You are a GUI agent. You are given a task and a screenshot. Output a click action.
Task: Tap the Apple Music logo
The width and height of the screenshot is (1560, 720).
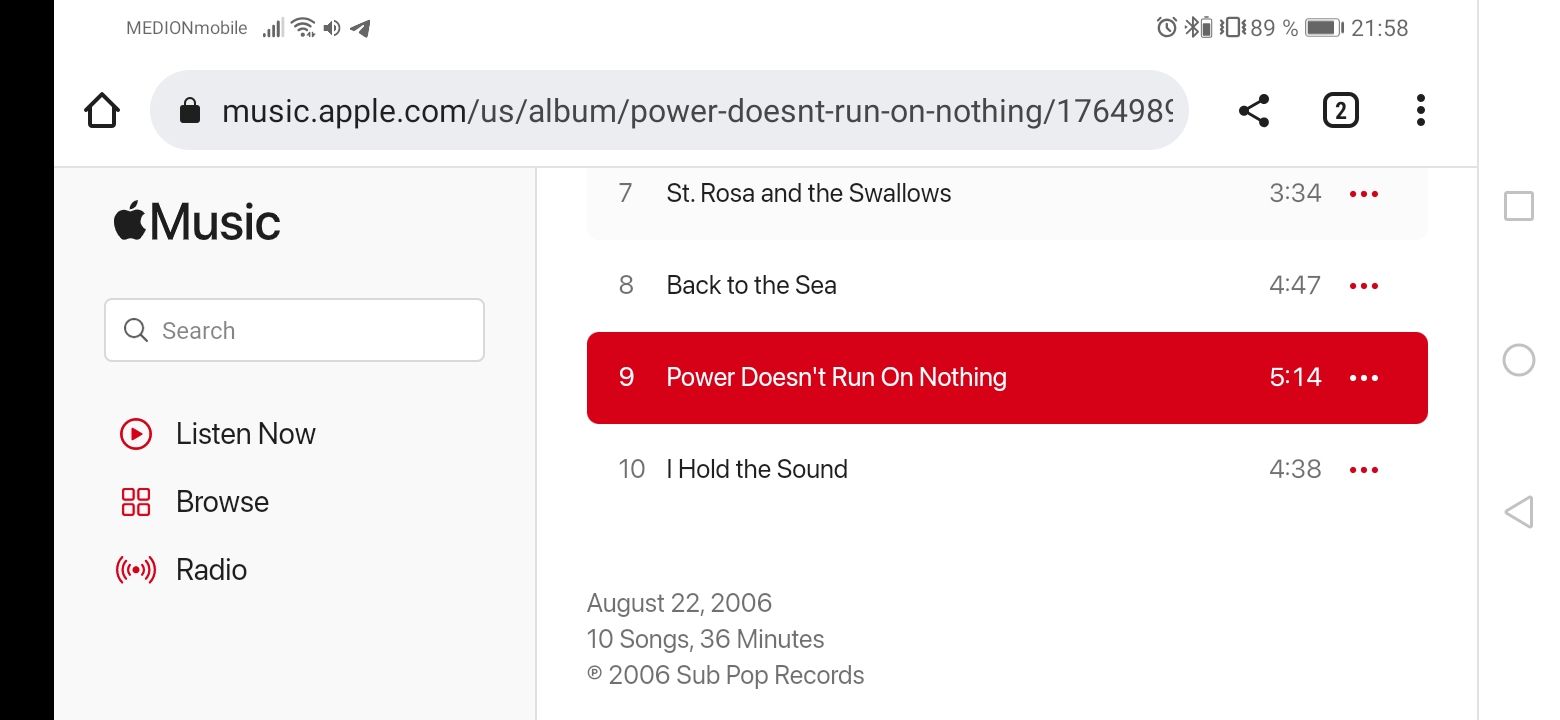[x=197, y=222]
